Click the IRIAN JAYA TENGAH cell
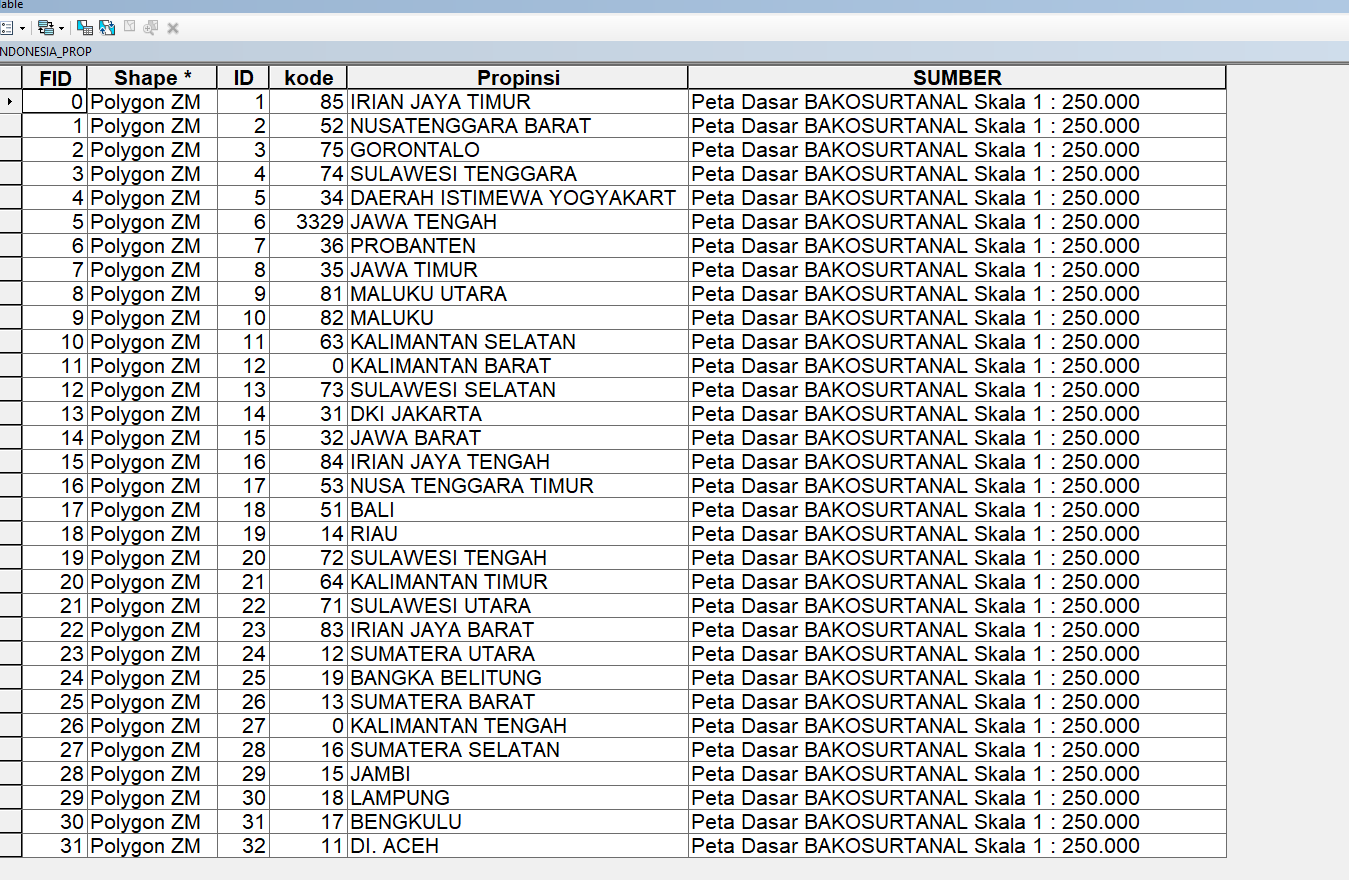 (518, 462)
